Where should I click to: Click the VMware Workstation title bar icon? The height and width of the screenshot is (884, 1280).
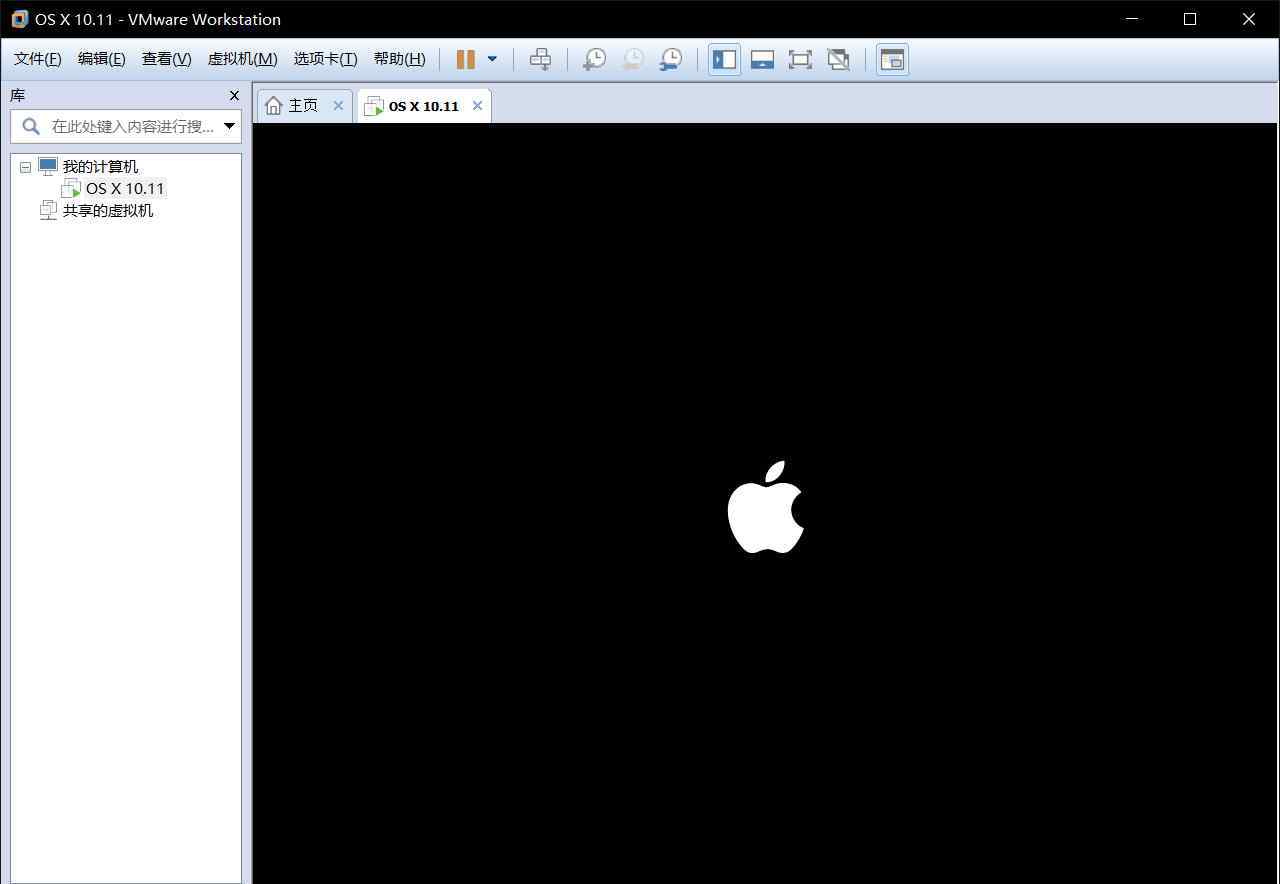[19, 19]
